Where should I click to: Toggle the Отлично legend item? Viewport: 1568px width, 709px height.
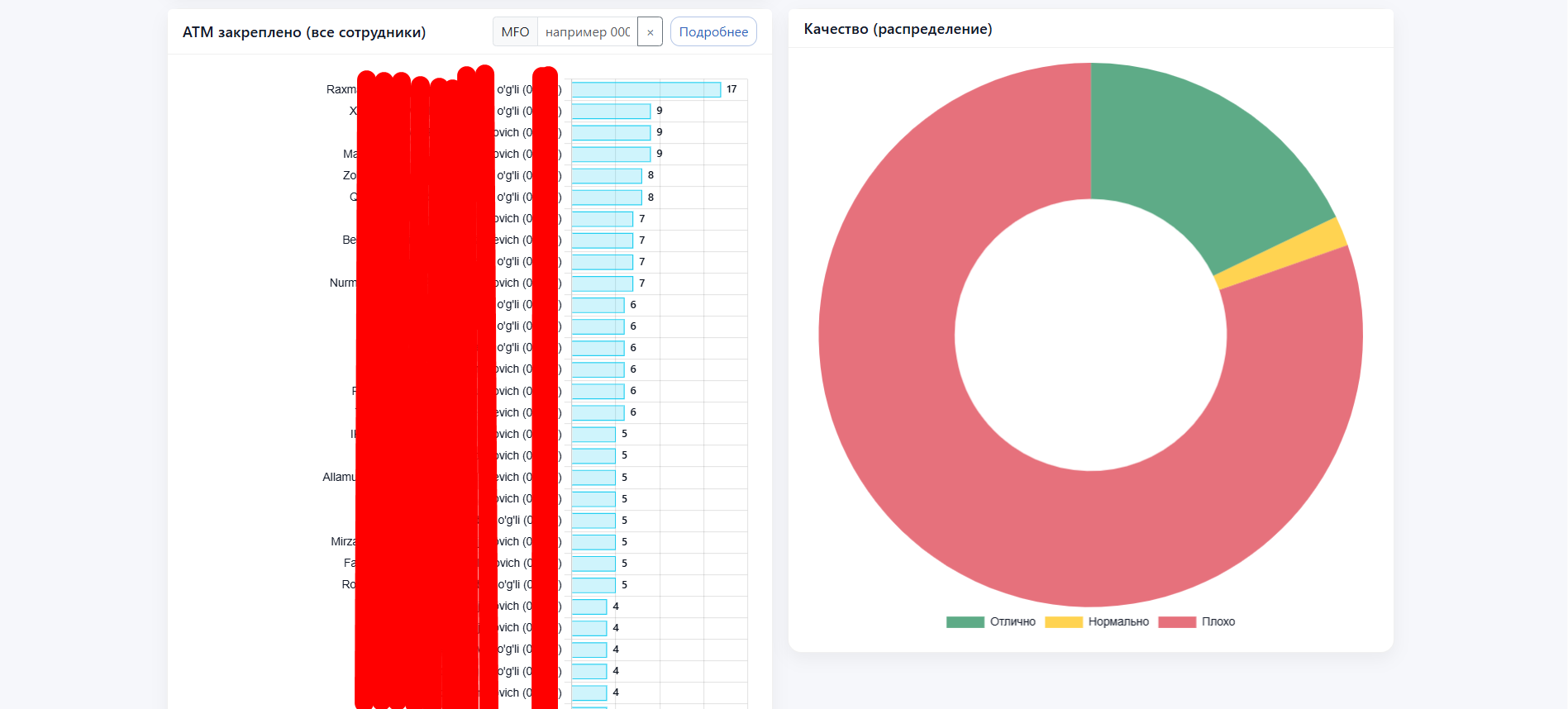[x=991, y=621]
